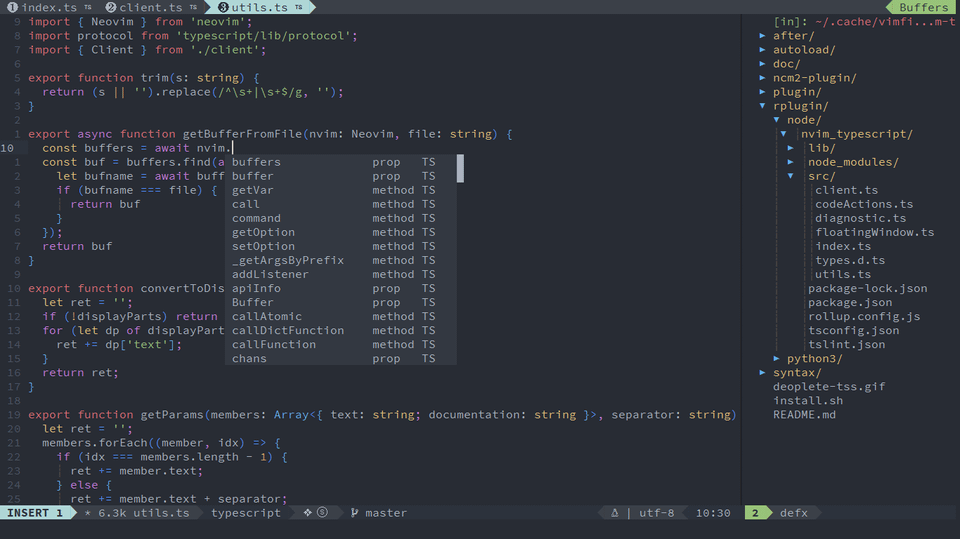This screenshot has width=960, height=539.
Task: Open diagnostic.ts in the file tree
Action: (x=860, y=218)
